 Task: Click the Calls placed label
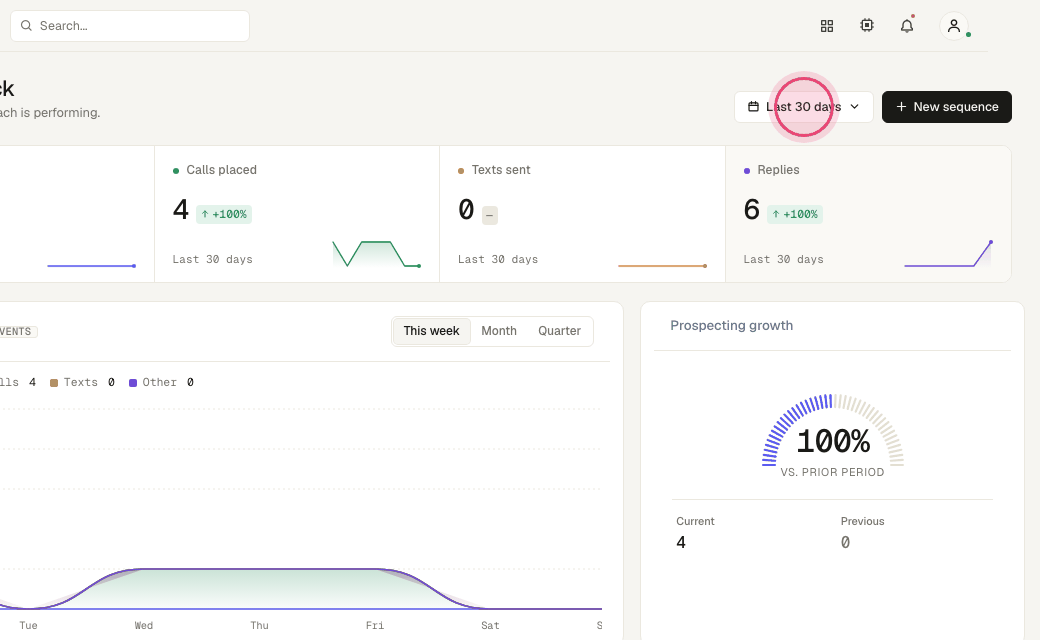pos(222,170)
